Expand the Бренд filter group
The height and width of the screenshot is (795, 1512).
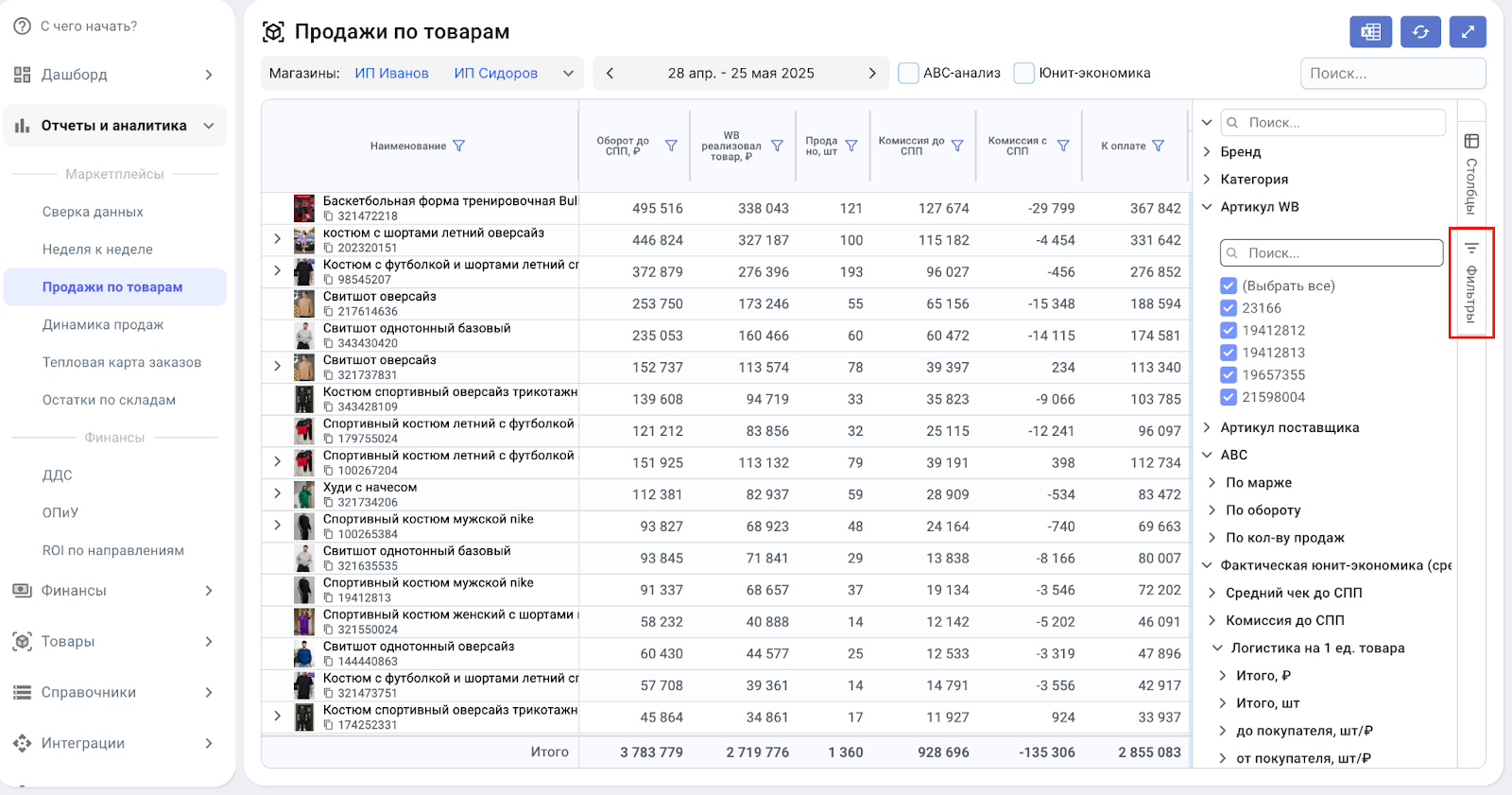click(x=1207, y=152)
